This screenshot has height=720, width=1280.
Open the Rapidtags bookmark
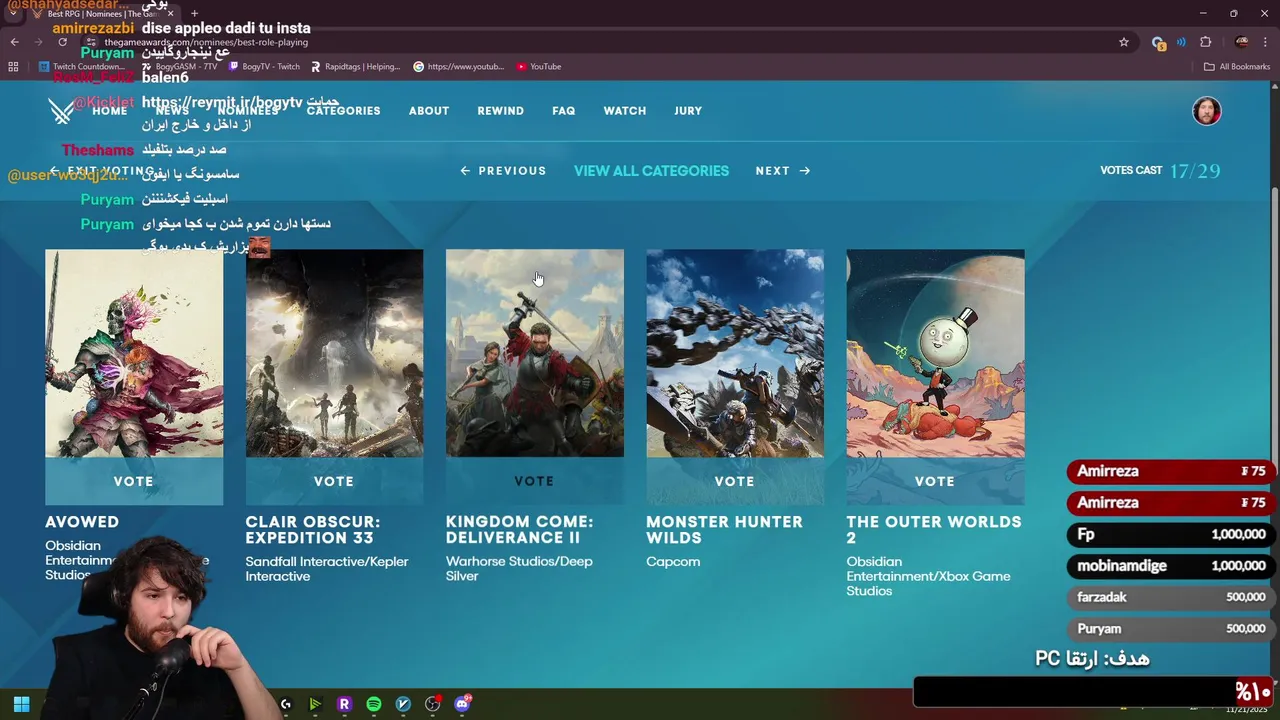pyautogui.click(x=356, y=67)
